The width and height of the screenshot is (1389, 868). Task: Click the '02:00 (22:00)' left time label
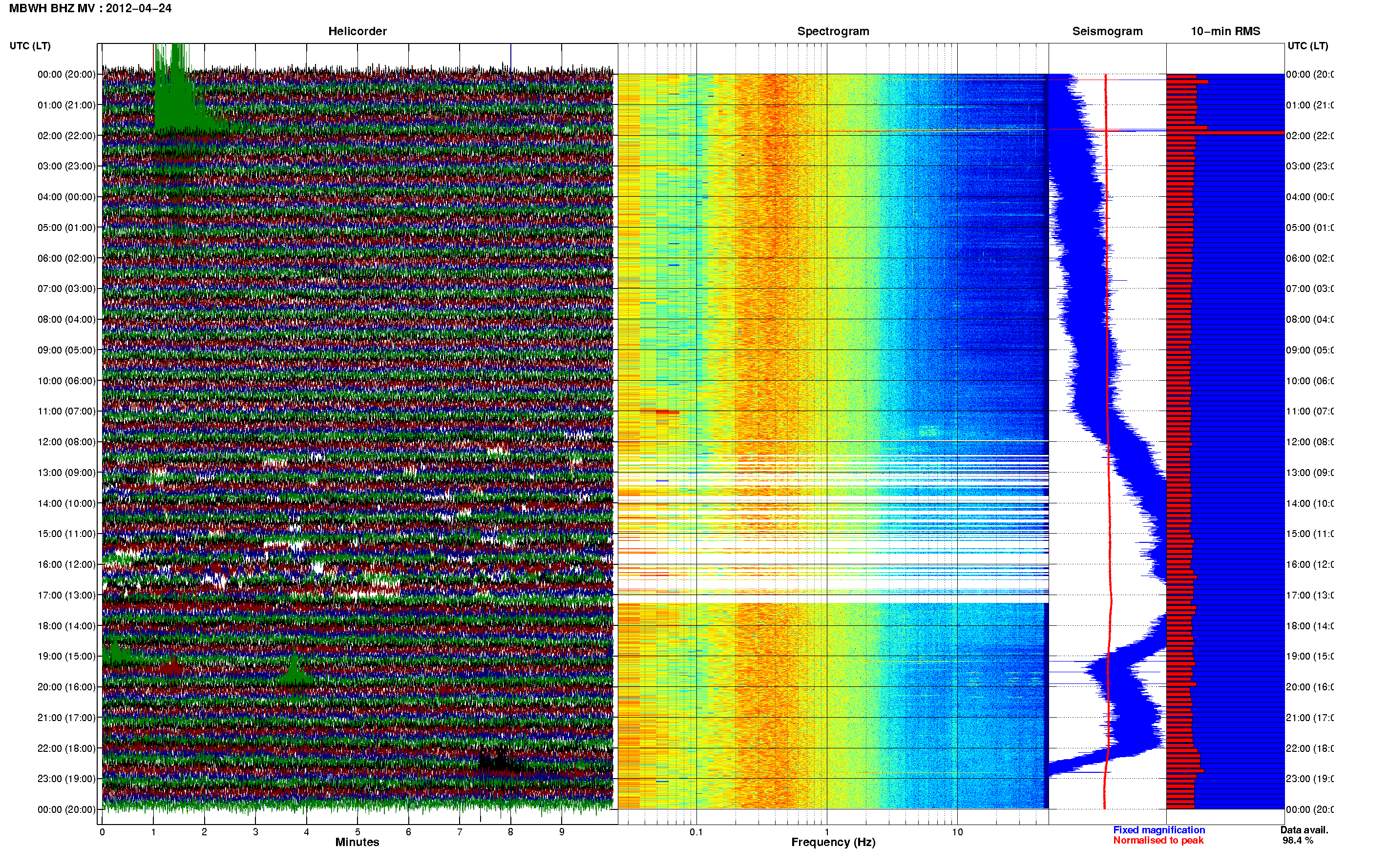pos(66,136)
